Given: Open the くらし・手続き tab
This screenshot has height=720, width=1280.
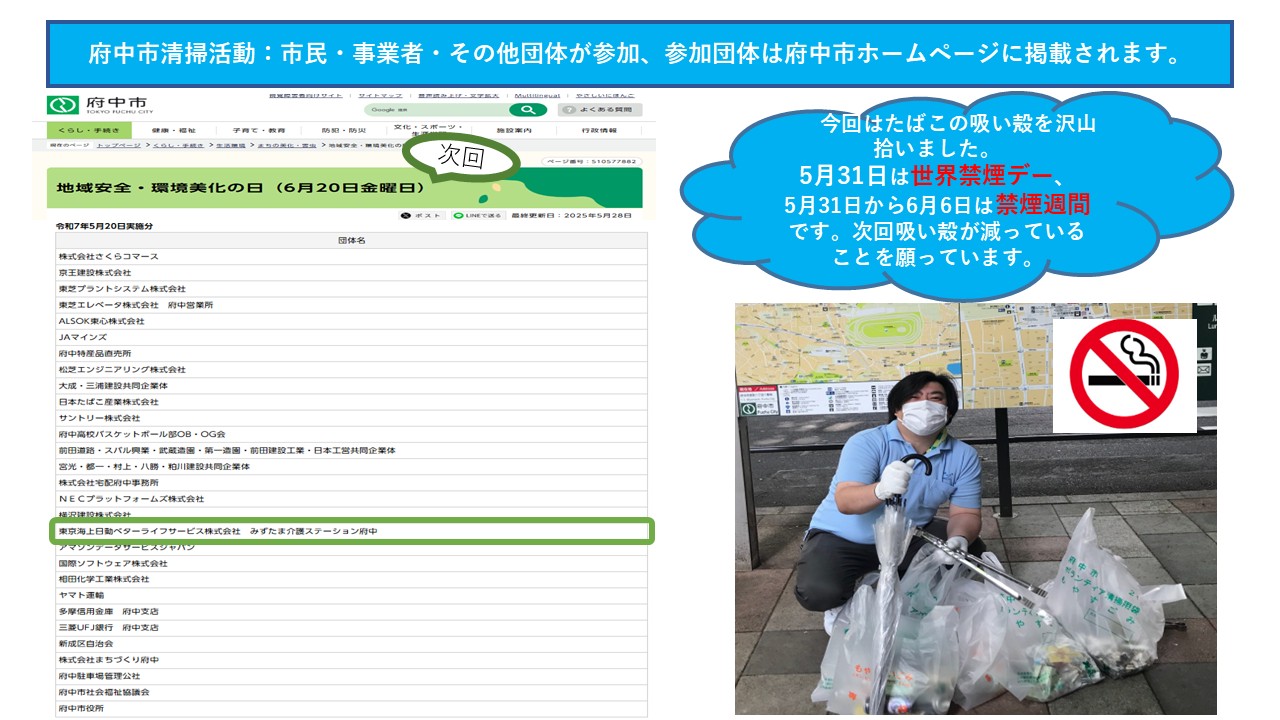Looking at the screenshot, I should (x=88, y=130).
